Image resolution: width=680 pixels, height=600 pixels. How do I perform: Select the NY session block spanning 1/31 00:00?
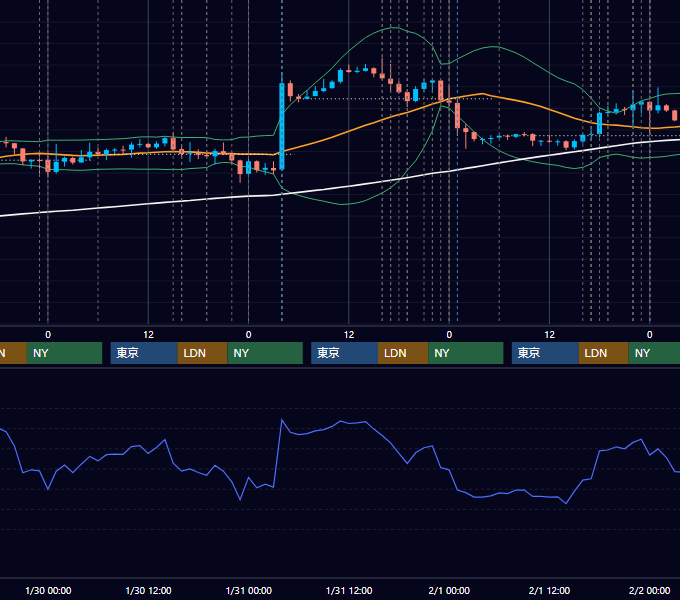[x=265, y=353]
